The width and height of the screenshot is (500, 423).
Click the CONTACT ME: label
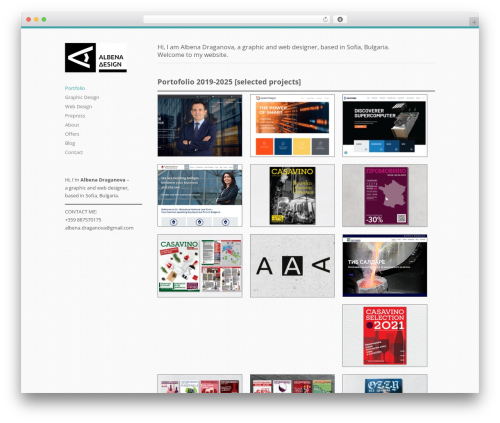point(81,212)
